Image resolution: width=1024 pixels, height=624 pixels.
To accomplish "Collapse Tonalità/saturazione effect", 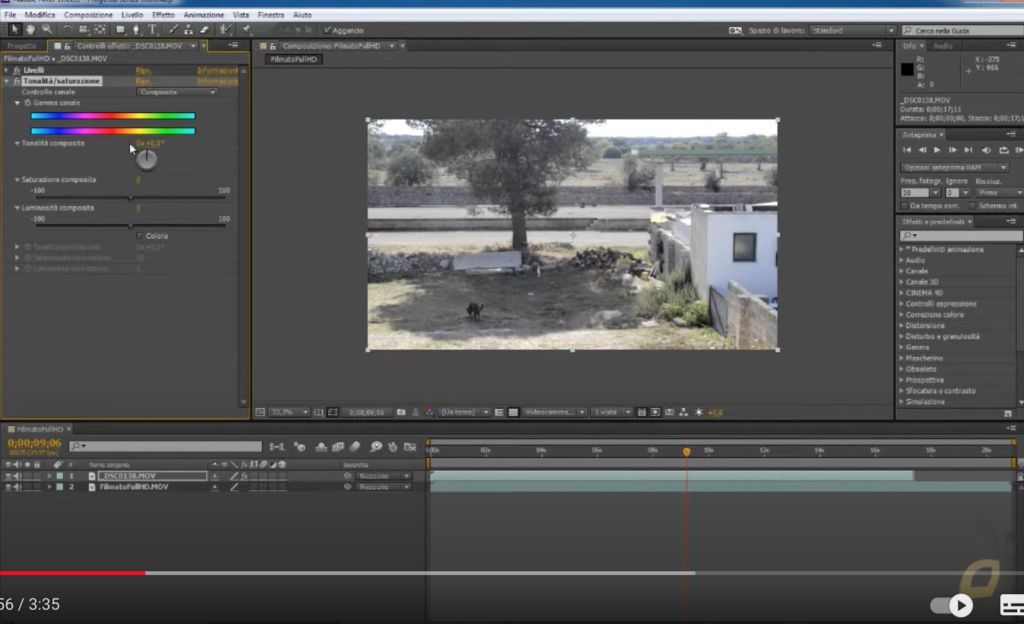I will [x=7, y=81].
